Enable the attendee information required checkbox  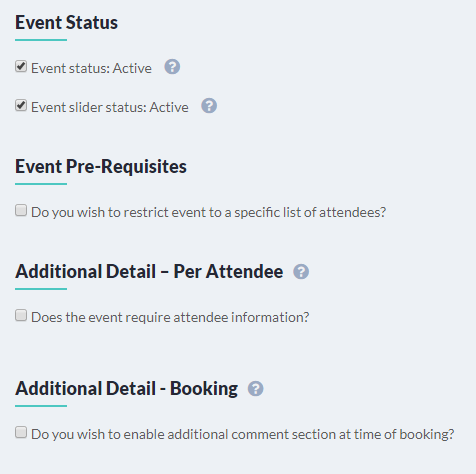(21, 315)
